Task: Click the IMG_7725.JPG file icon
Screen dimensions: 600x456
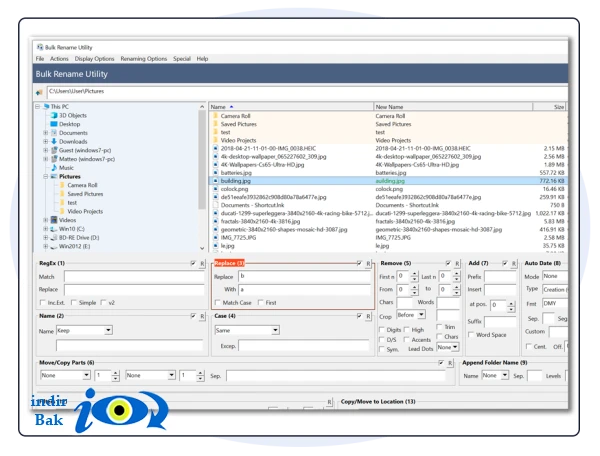Action: 215,238
